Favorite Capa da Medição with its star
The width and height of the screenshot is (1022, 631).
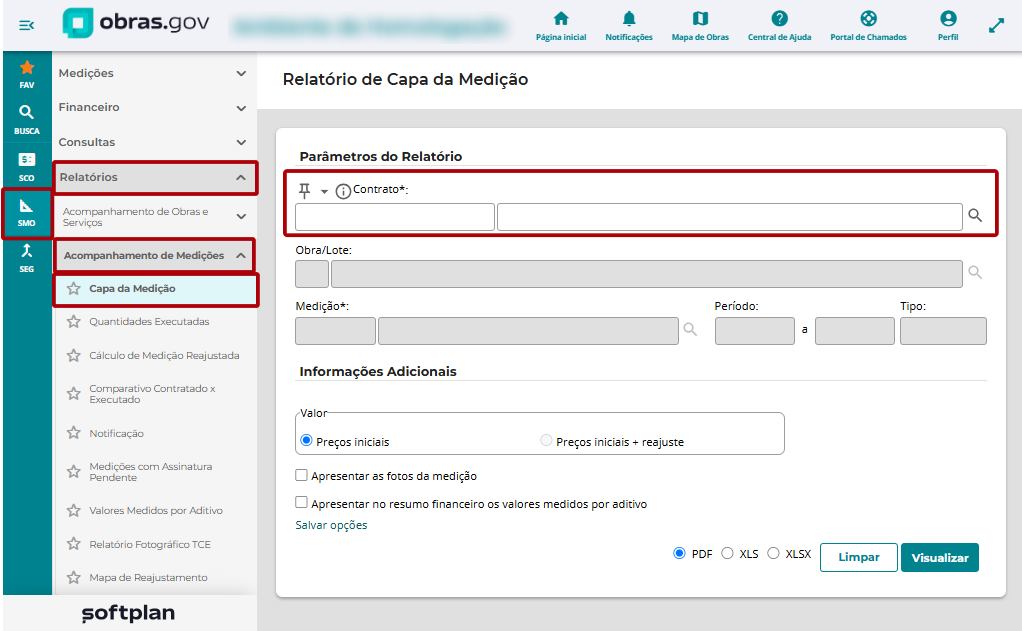tap(74, 288)
